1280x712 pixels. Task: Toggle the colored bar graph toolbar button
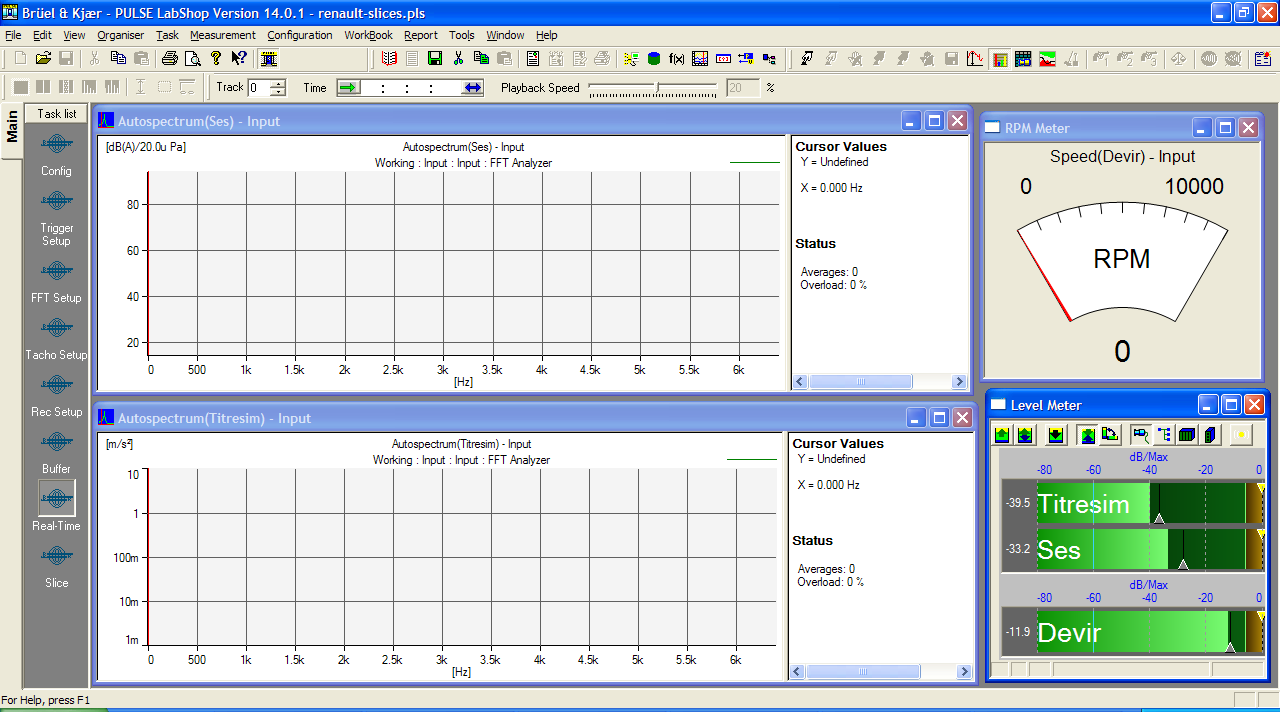tap(1000, 59)
